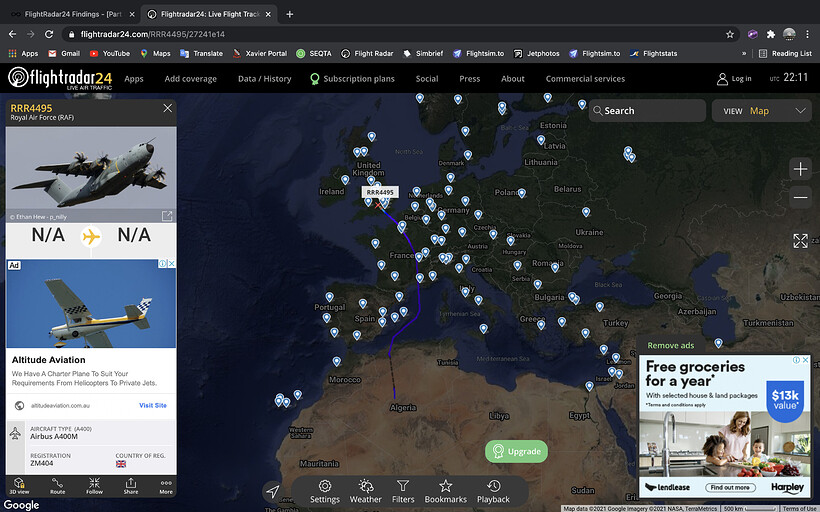This screenshot has width=820, height=512.
Task: Open Chrome extensions puzzle icon
Action: 770,35
